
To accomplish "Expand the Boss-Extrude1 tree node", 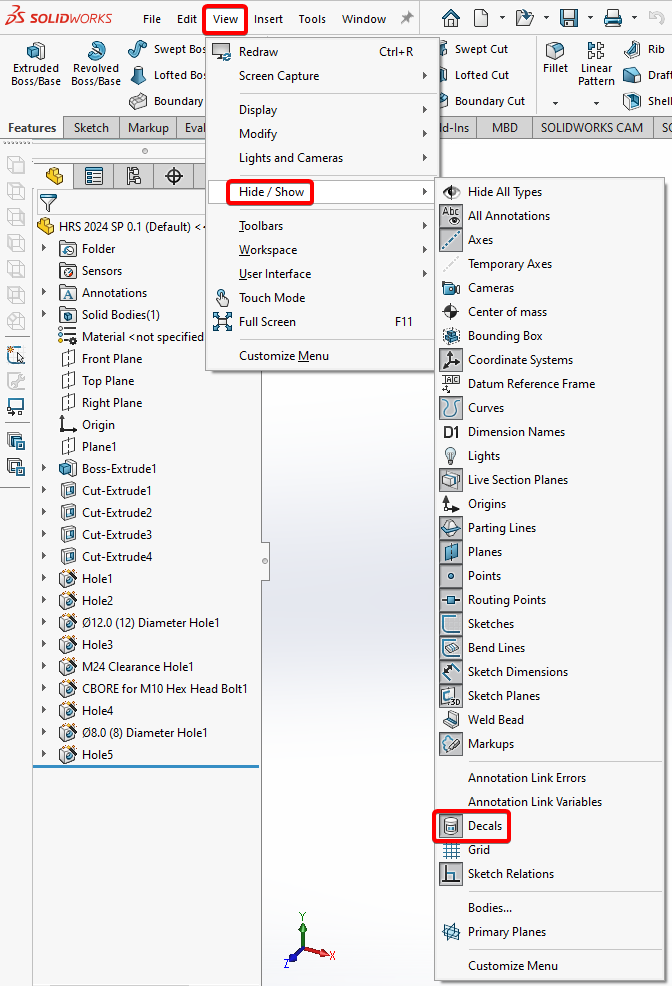I will coord(44,468).
